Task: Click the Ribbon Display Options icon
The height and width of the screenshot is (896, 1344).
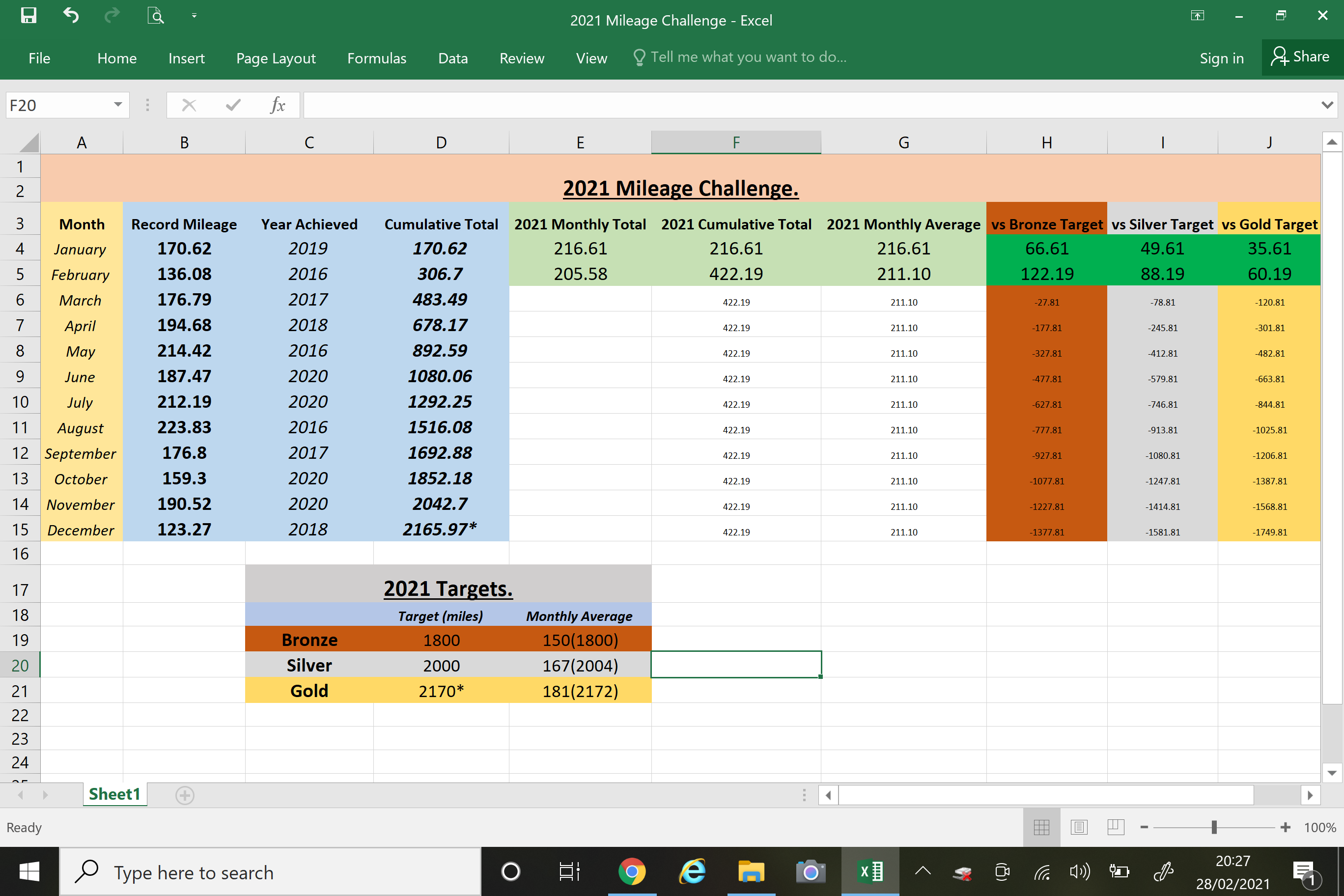Action: (x=1197, y=16)
